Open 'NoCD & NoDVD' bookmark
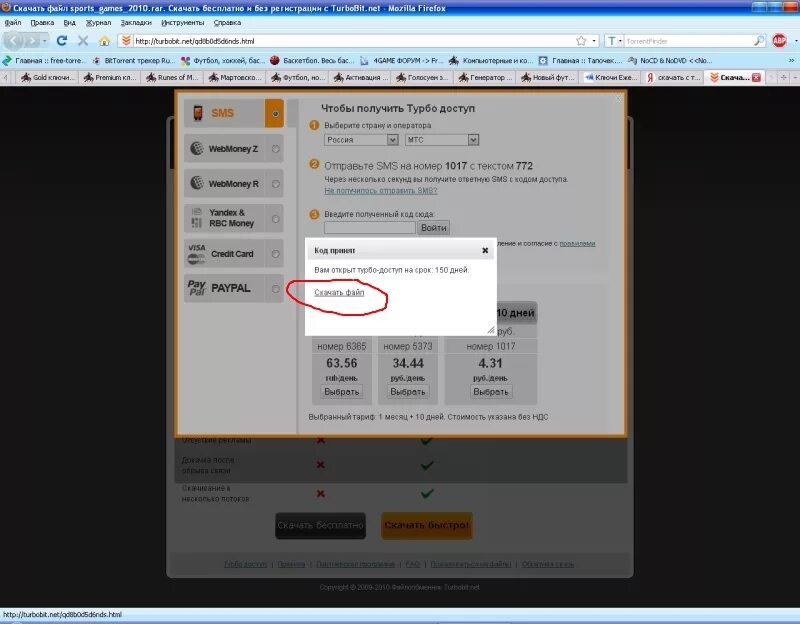 pos(670,60)
